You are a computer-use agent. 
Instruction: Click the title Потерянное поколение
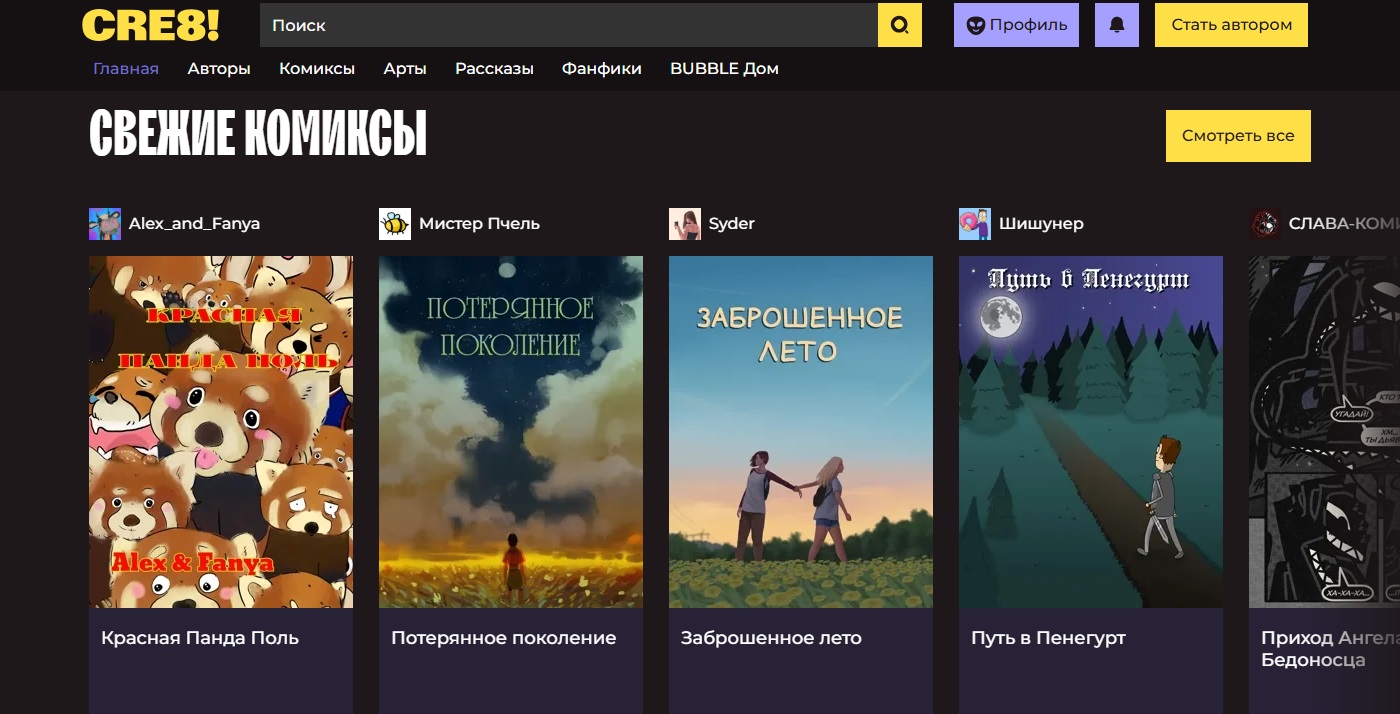[503, 638]
